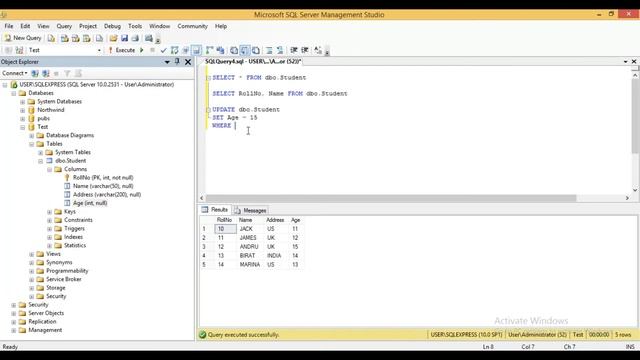This screenshot has width=640, height=360.
Task: Select the RollNo cell with value 10
Action: point(225,229)
